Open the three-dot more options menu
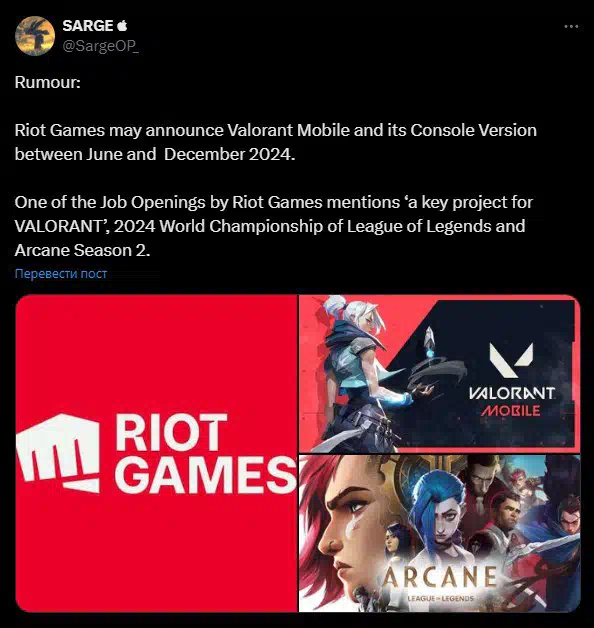594x628 pixels. pyautogui.click(x=571, y=26)
